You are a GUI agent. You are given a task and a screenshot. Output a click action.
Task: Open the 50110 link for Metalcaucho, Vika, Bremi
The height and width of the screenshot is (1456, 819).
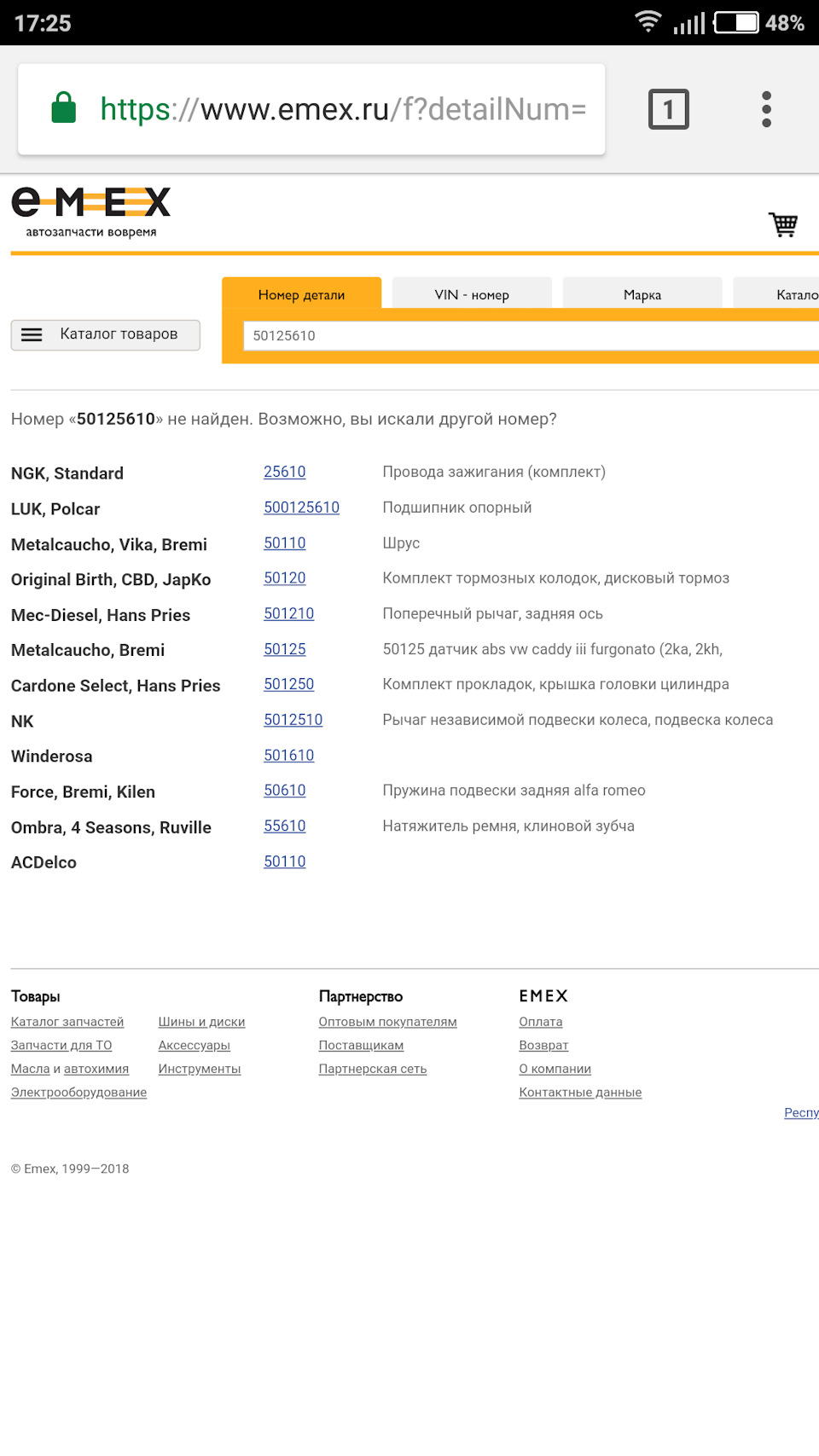click(x=285, y=543)
